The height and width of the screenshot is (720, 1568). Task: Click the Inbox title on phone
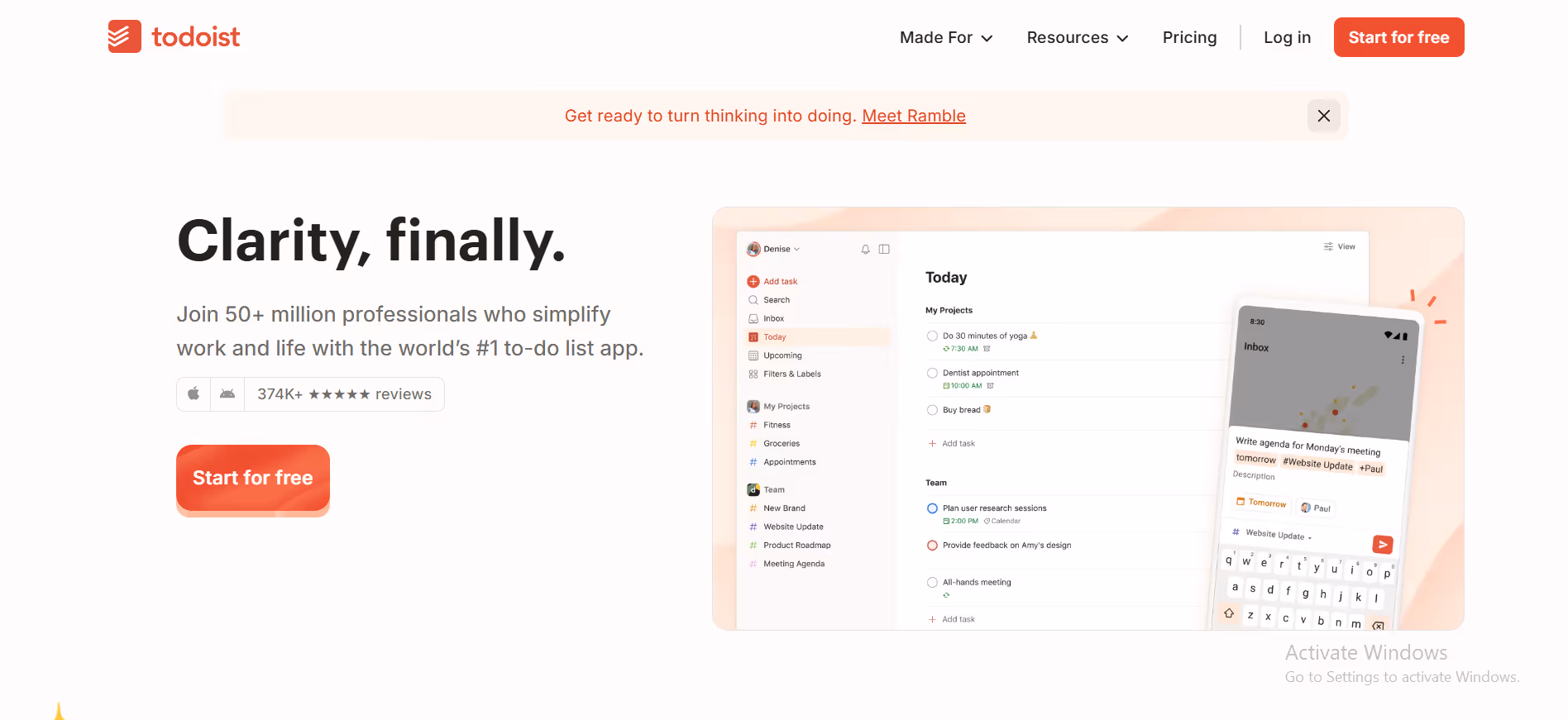tap(1256, 347)
